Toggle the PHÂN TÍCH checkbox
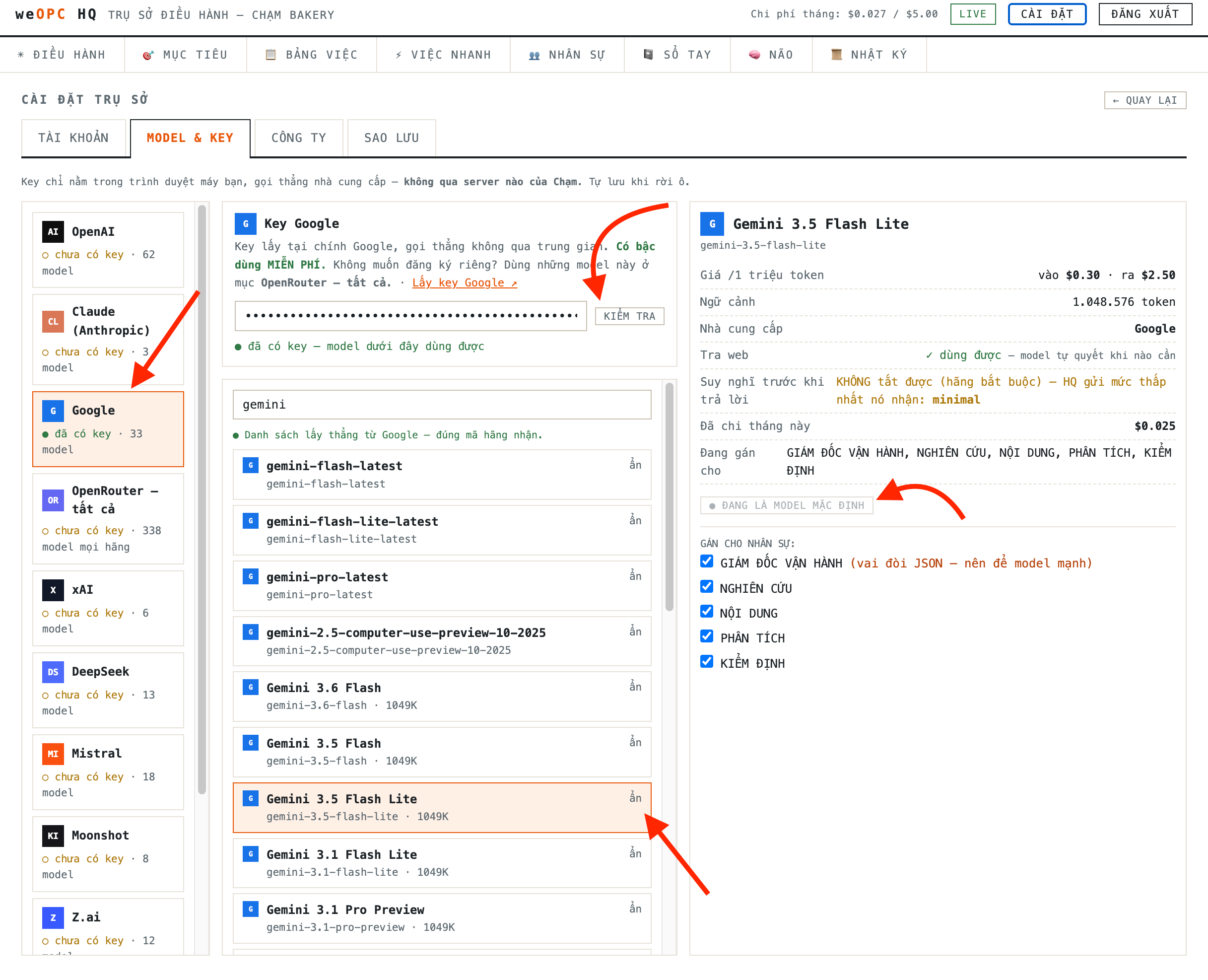The width and height of the screenshot is (1208, 980). (x=706, y=636)
